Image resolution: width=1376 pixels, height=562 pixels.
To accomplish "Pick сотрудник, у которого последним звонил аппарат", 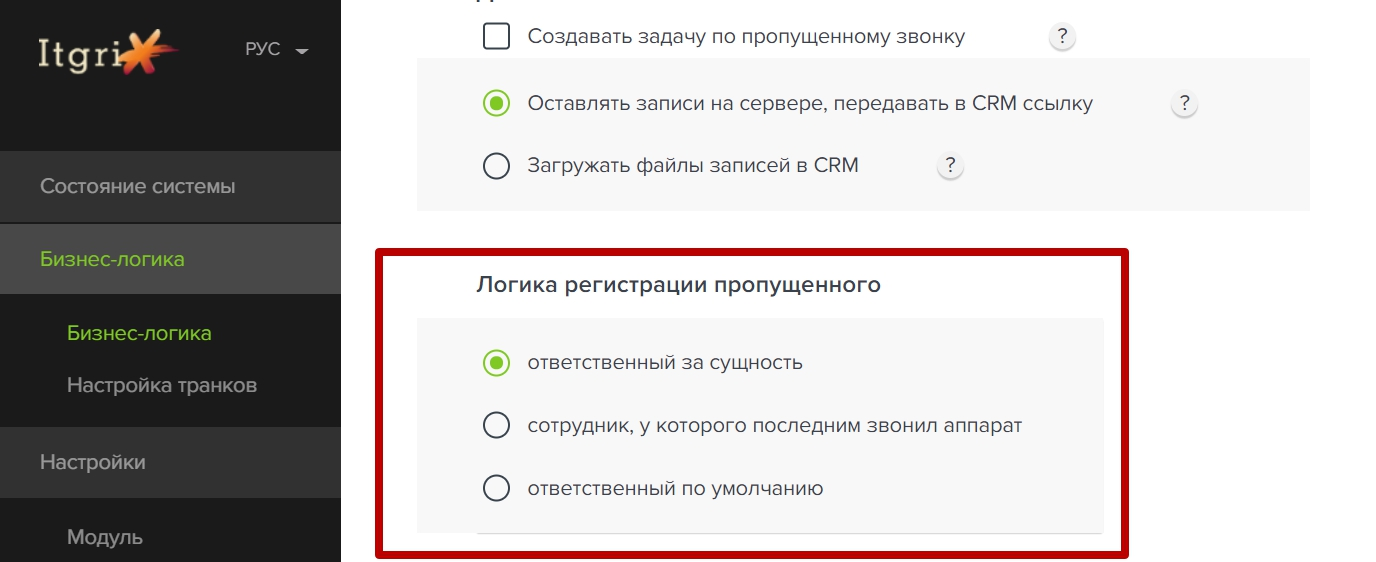I will pyautogui.click(x=497, y=426).
